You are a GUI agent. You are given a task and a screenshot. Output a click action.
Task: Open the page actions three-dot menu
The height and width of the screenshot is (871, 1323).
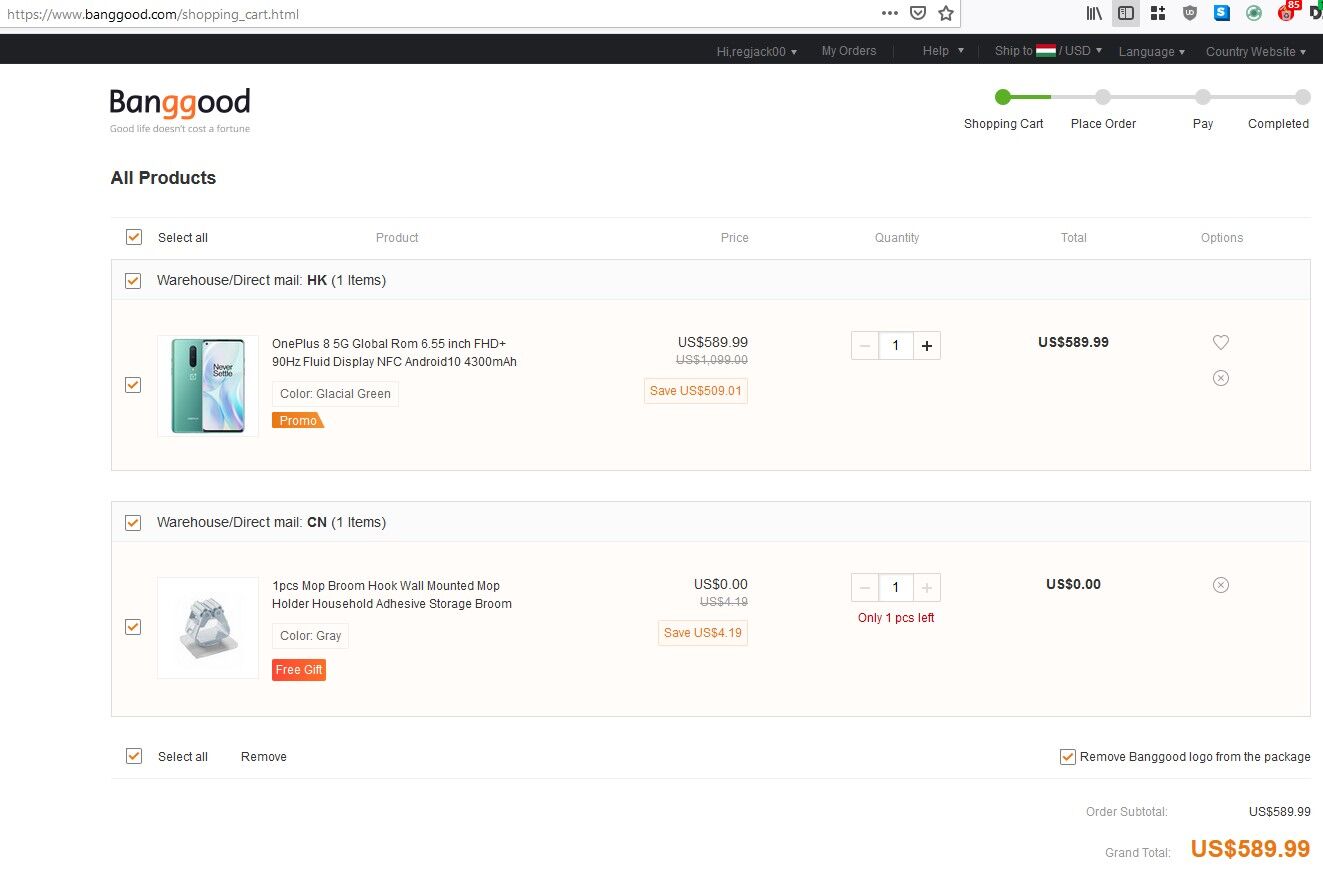pos(889,14)
